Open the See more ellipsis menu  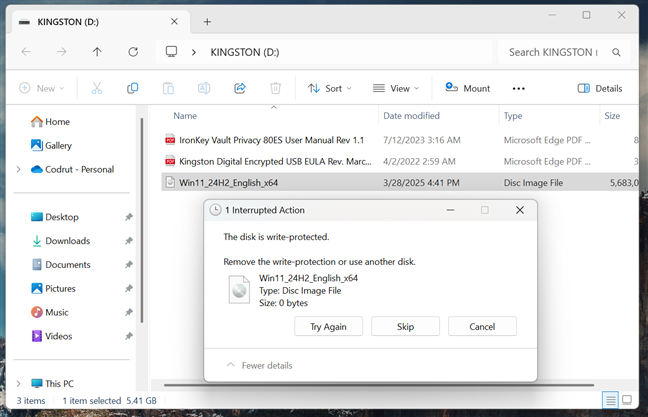click(x=518, y=88)
